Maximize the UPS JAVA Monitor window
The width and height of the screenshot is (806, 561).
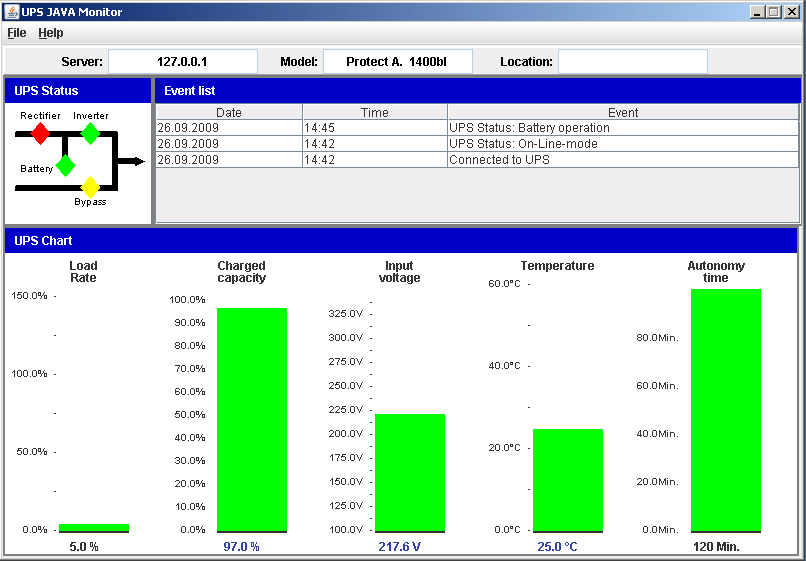(x=774, y=11)
